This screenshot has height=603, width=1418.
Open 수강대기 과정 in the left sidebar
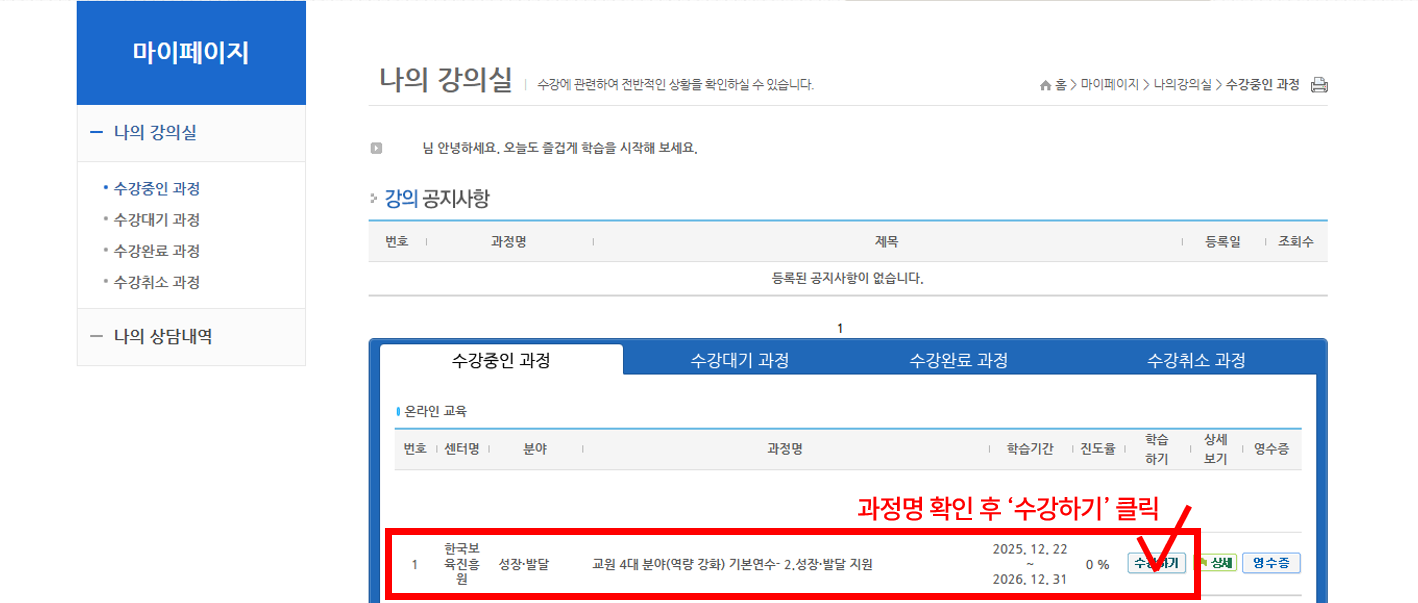pos(157,220)
